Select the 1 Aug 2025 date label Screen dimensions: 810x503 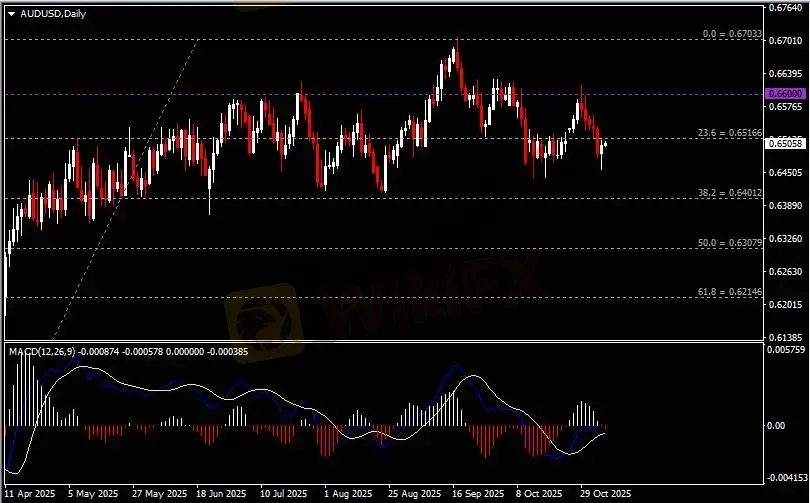(x=346, y=493)
